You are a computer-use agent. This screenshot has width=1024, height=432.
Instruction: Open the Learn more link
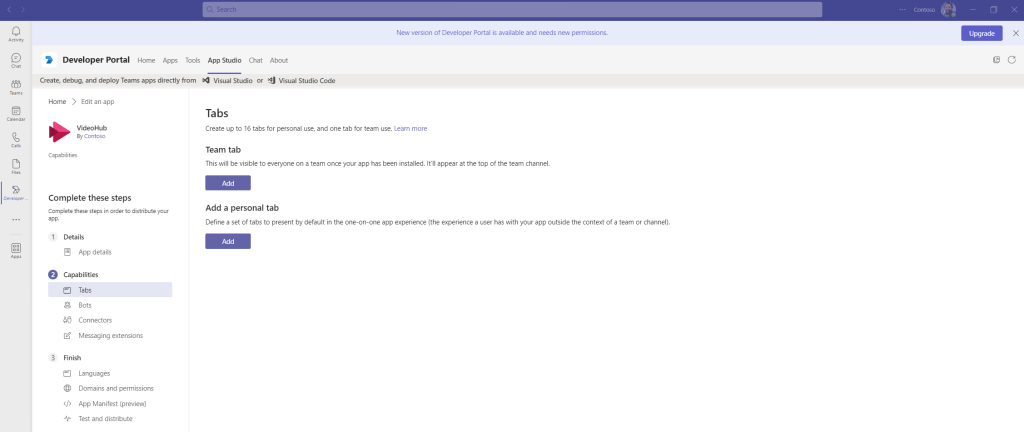point(410,129)
